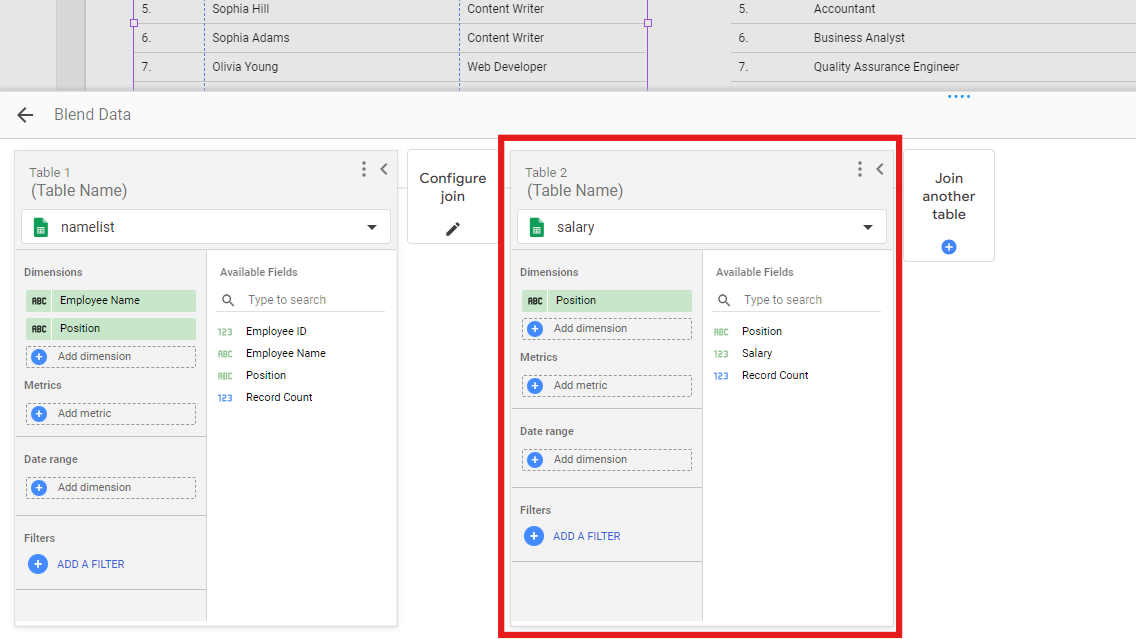Open Table 2 three-dot options menu

pyautogui.click(x=859, y=169)
